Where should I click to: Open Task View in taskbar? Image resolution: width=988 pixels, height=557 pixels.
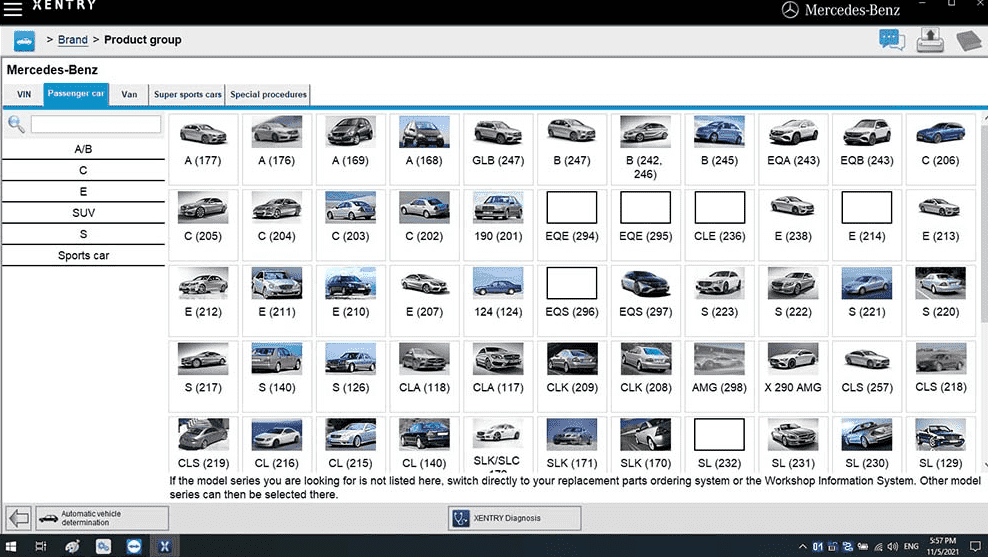[x=40, y=546]
